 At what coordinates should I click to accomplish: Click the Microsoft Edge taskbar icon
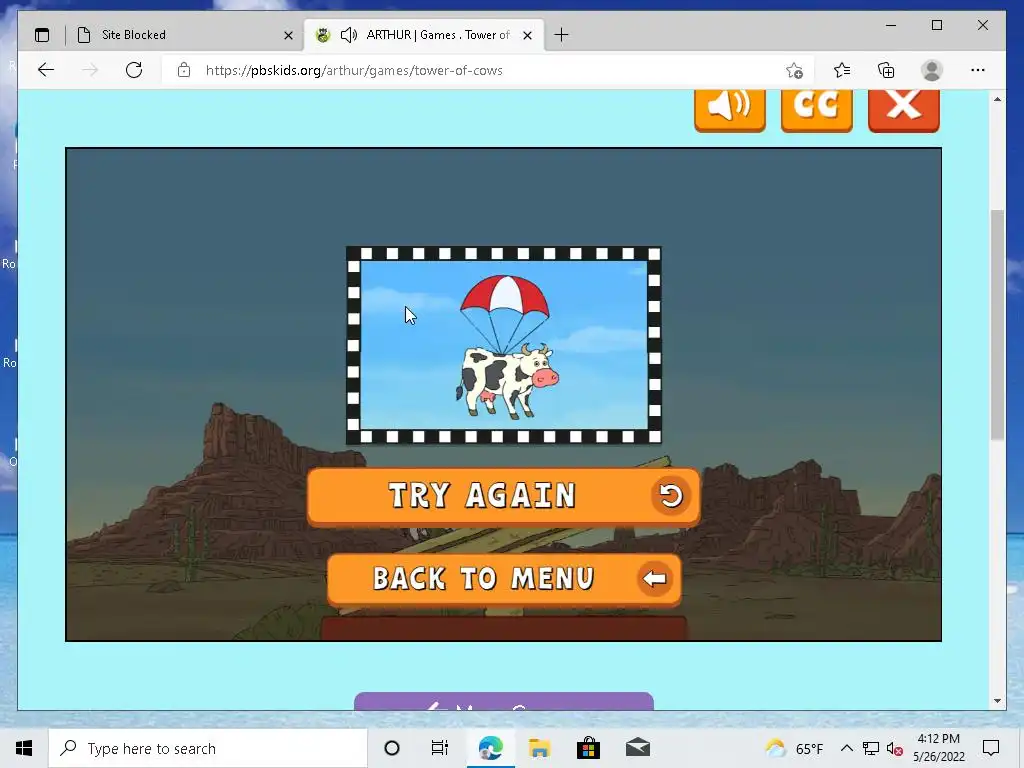pos(490,748)
